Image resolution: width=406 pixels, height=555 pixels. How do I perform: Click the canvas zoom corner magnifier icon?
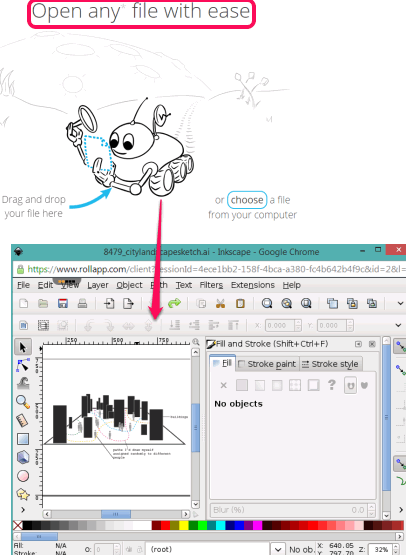point(195,342)
